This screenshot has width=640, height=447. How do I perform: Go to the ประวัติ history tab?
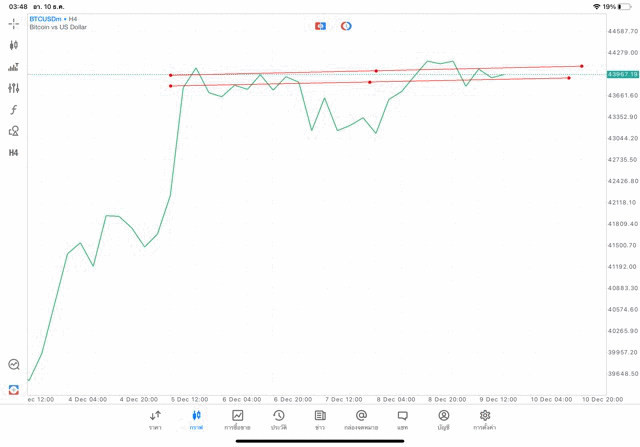(x=279, y=419)
